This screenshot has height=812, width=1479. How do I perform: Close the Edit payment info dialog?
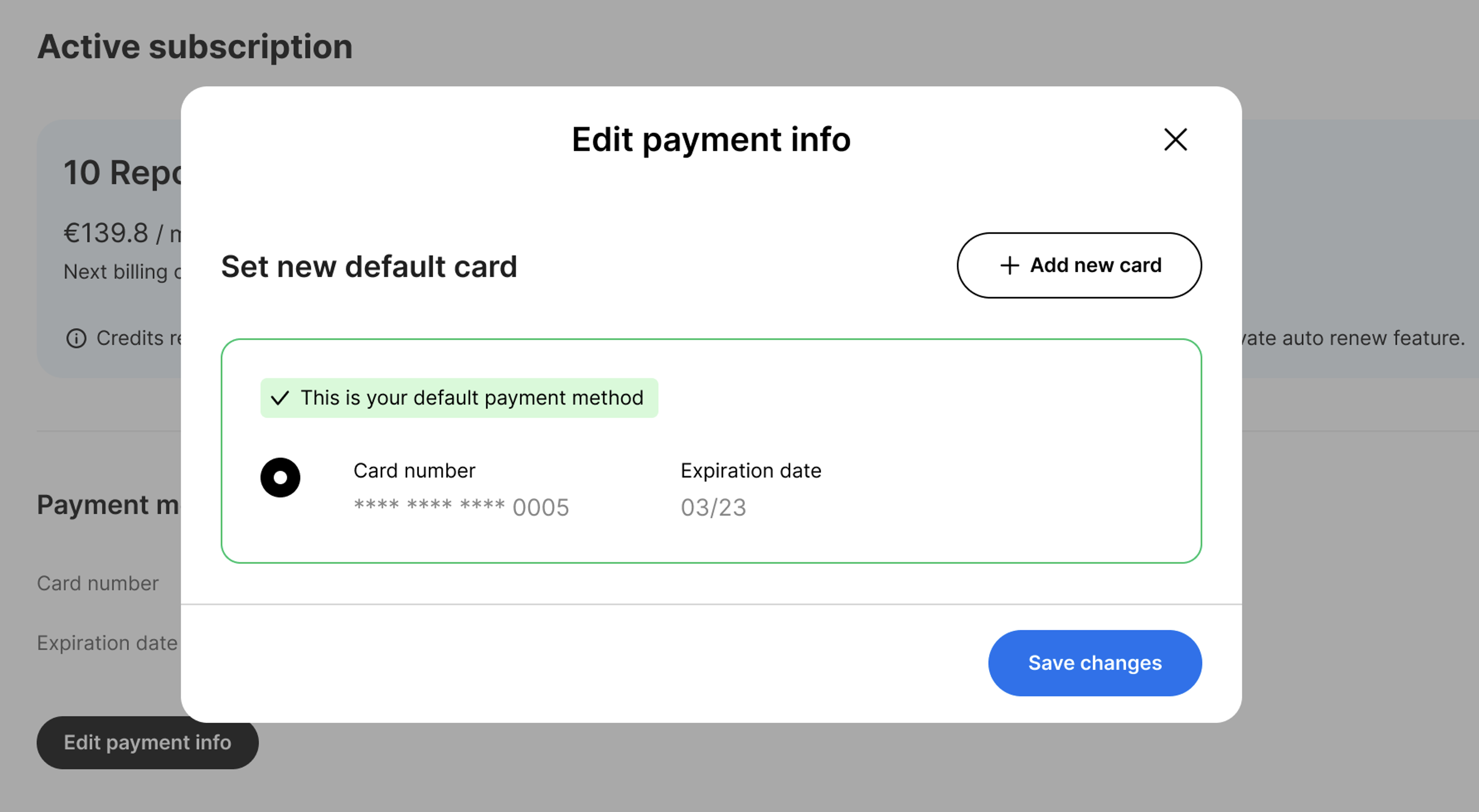point(1175,139)
